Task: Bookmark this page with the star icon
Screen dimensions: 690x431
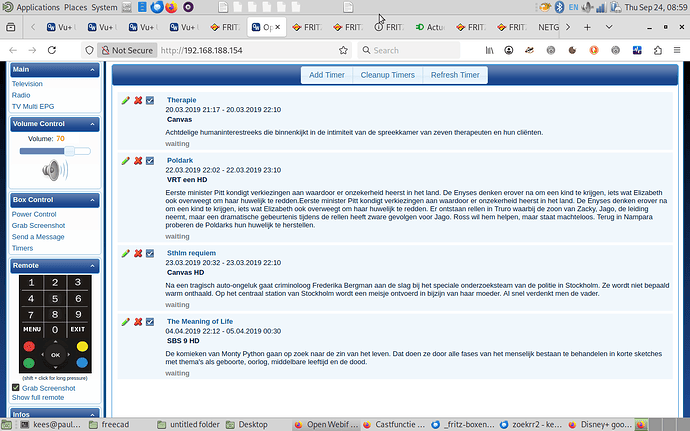Action: coord(343,50)
